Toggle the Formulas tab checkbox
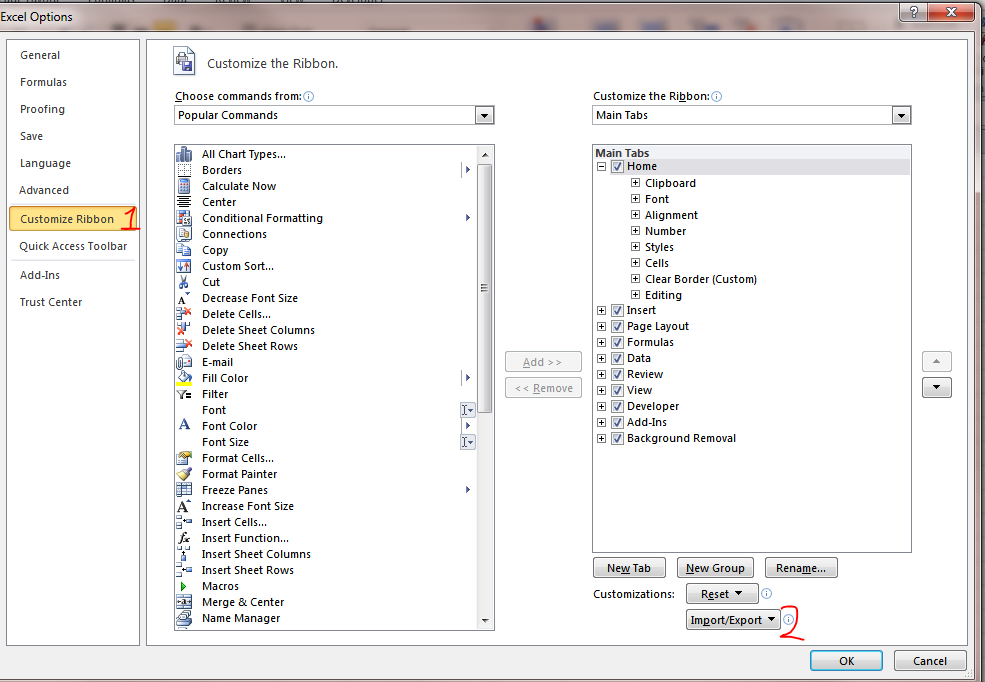 pyautogui.click(x=617, y=342)
